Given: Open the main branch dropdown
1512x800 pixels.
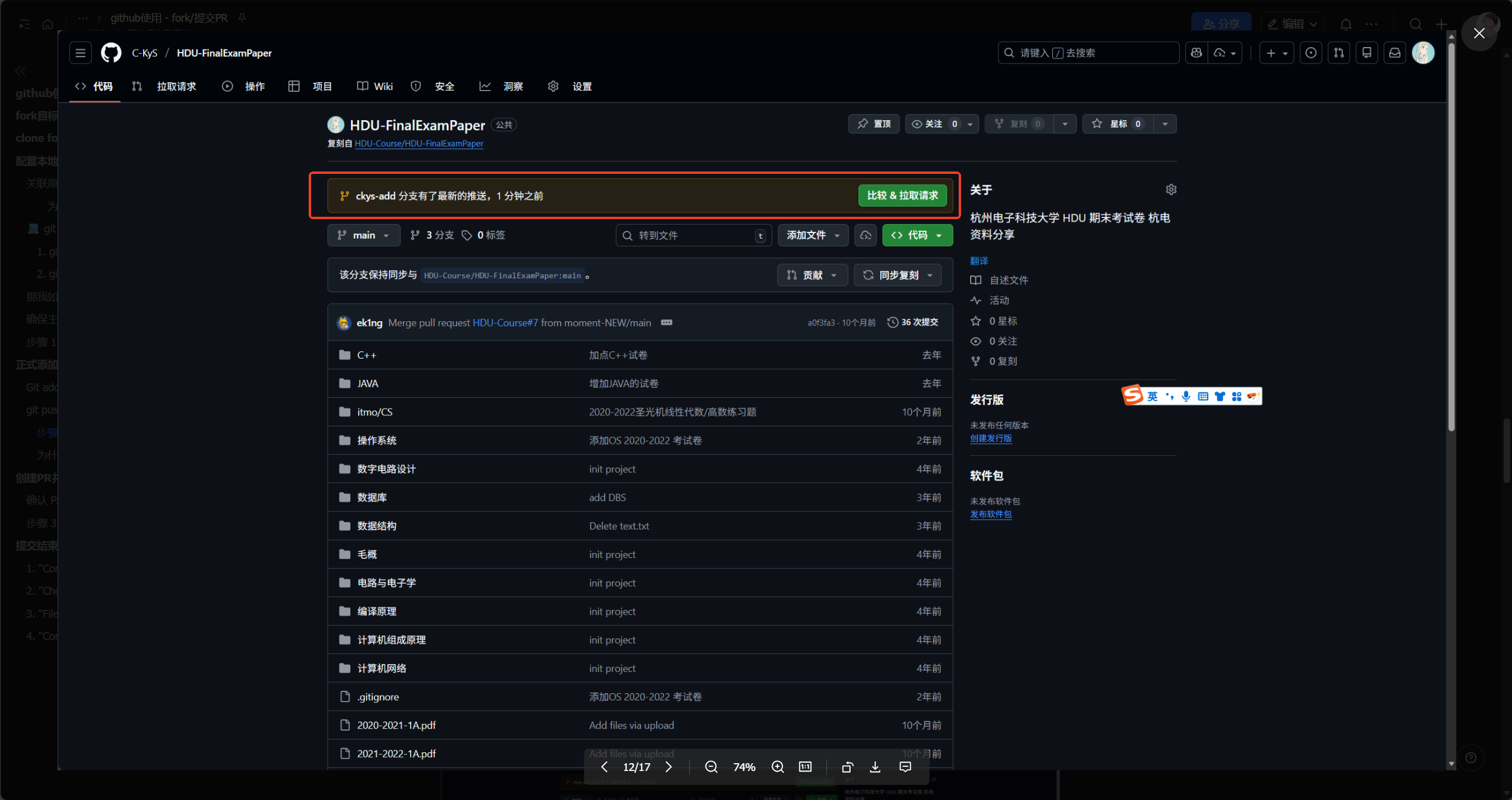Looking at the screenshot, I should [363, 235].
